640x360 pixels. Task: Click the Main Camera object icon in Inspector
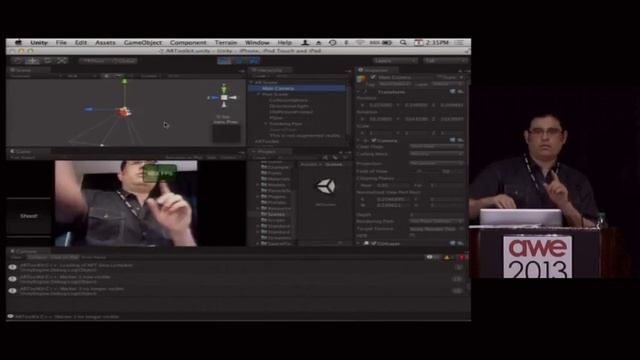(x=361, y=78)
